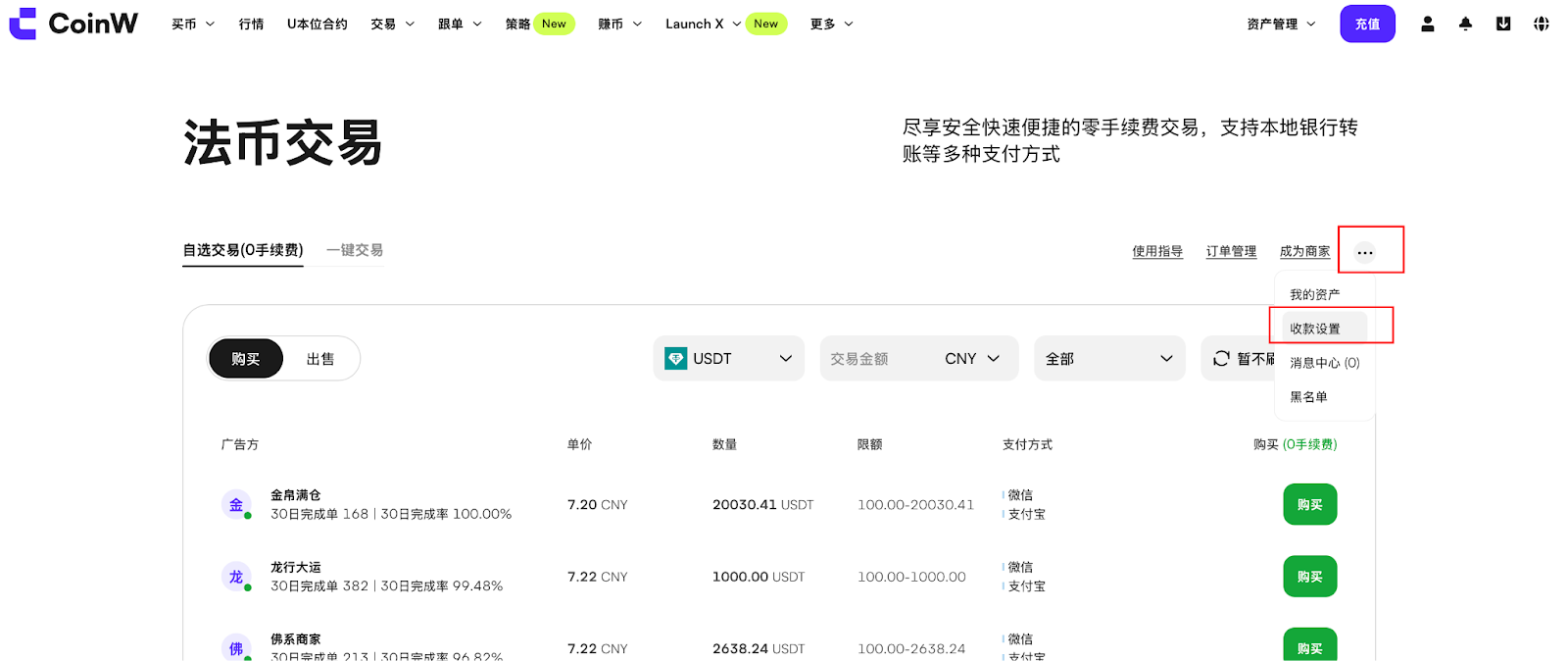Click the 佛系商家 merchant avatar

pos(236,648)
